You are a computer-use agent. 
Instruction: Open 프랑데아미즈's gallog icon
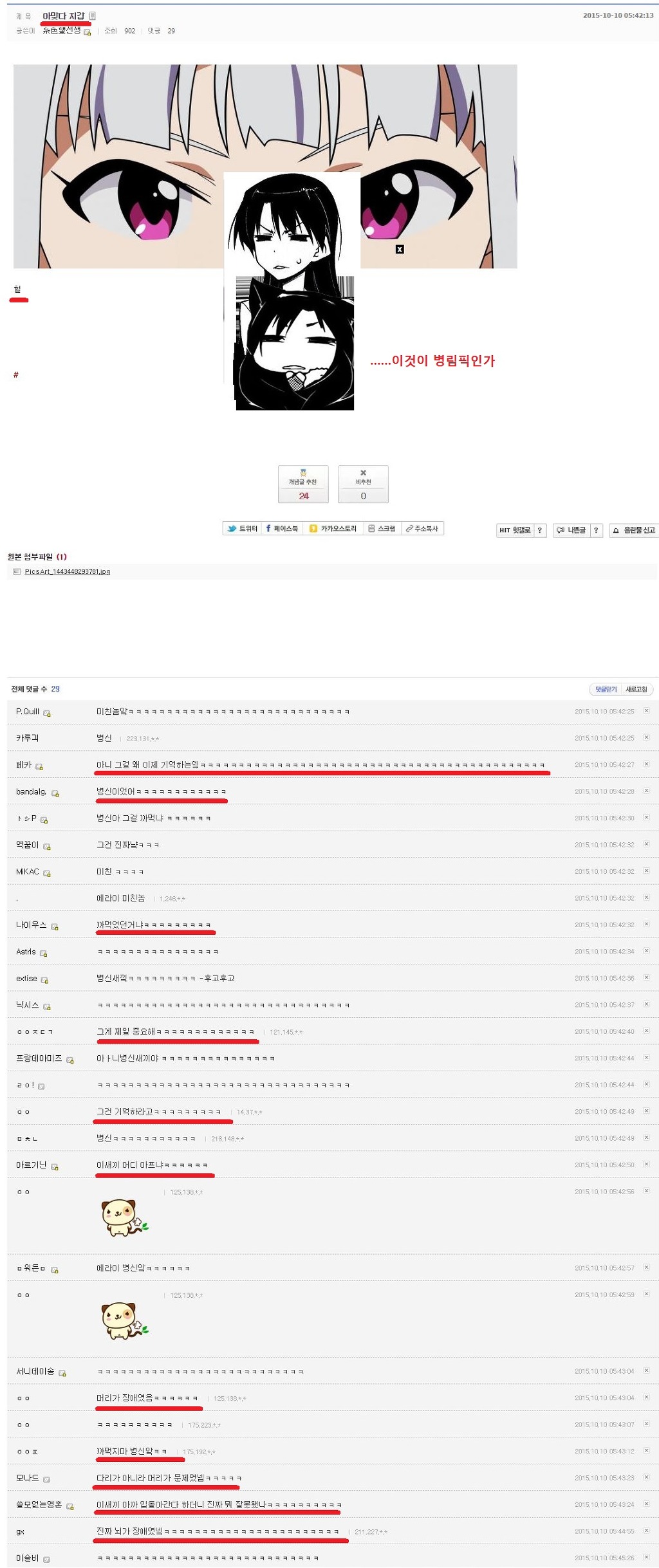tap(70, 1060)
